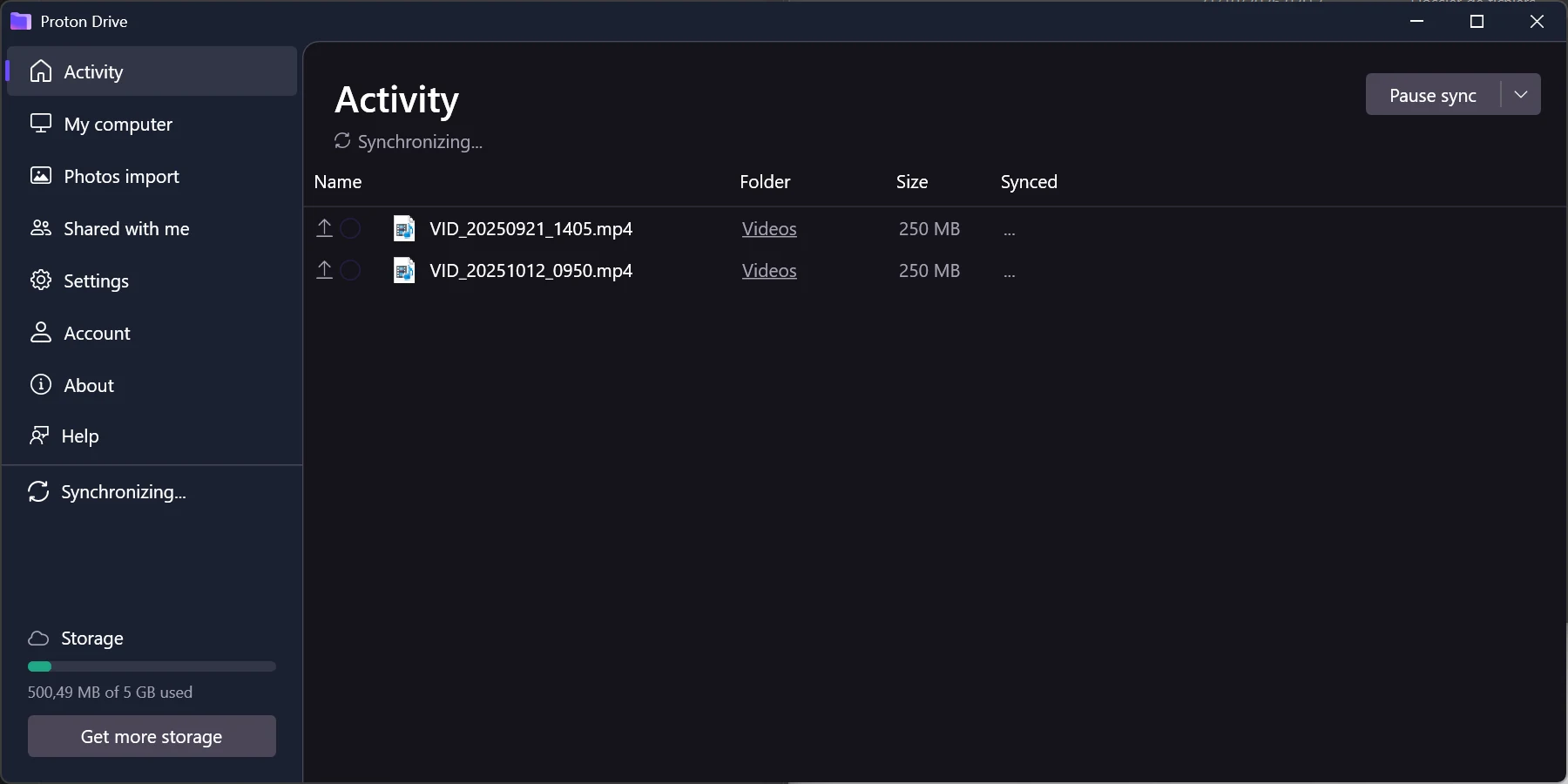Click video file icon of VID_20251012_0950.mp4
This screenshot has height=784, width=1568.
(x=404, y=270)
